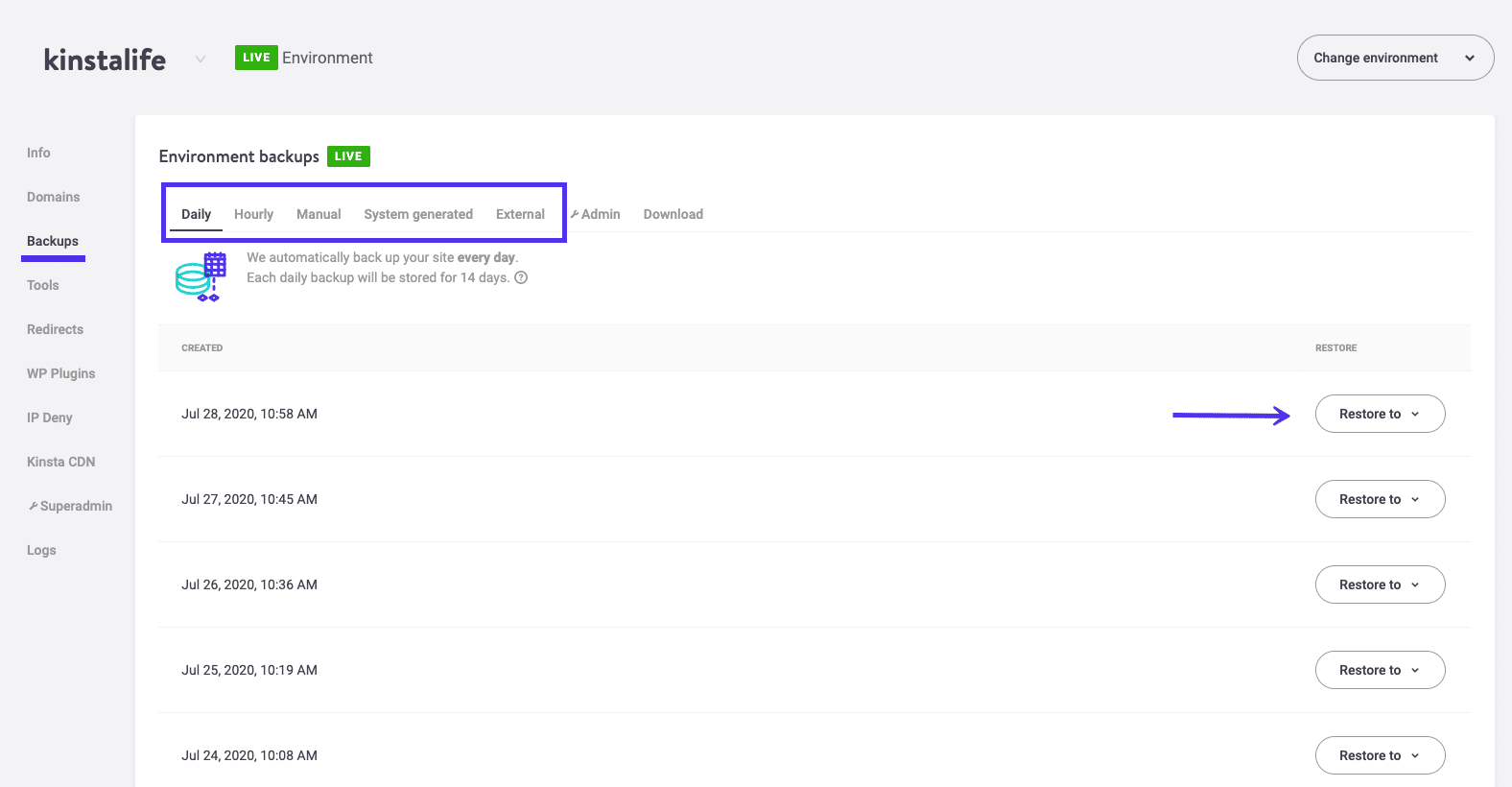The height and width of the screenshot is (787, 1512).
Task: Navigate to Kinsta CDN in sidebar
Action: pos(60,462)
